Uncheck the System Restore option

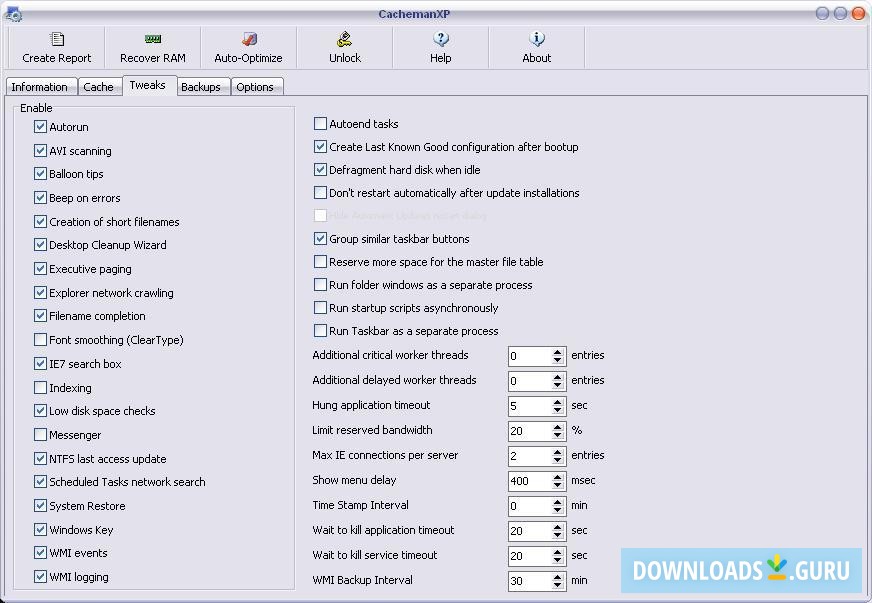(40, 506)
